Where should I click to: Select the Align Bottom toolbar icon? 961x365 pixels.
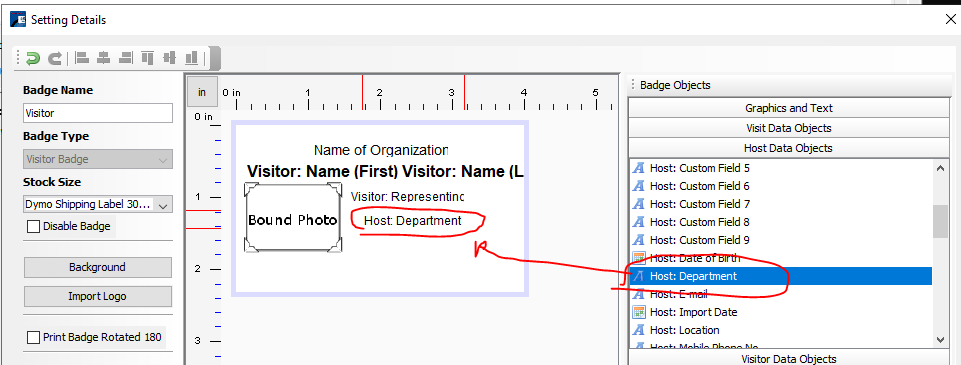point(191,58)
